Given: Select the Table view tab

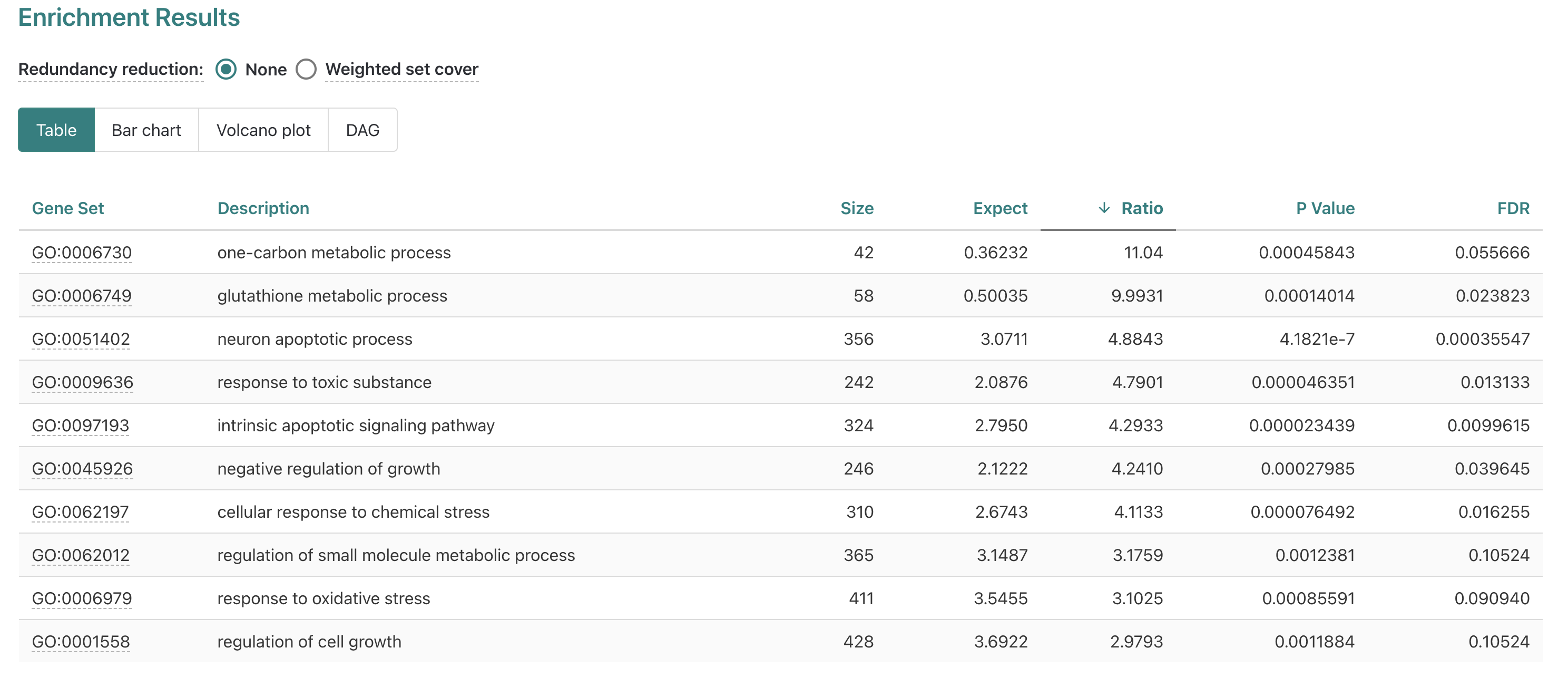Looking at the screenshot, I should [x=56, y=130].
